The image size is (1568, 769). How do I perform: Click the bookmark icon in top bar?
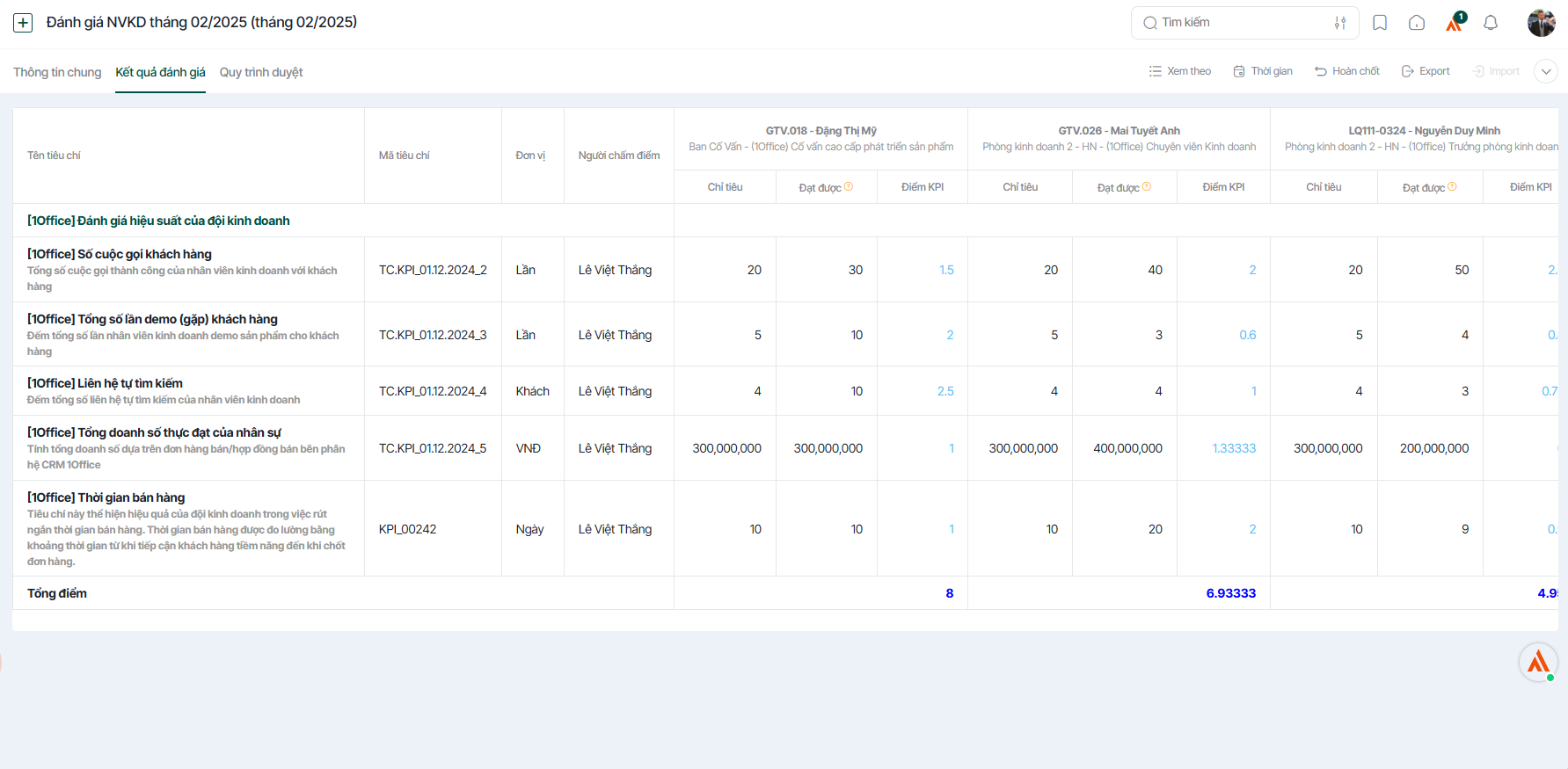point(1380,23)
